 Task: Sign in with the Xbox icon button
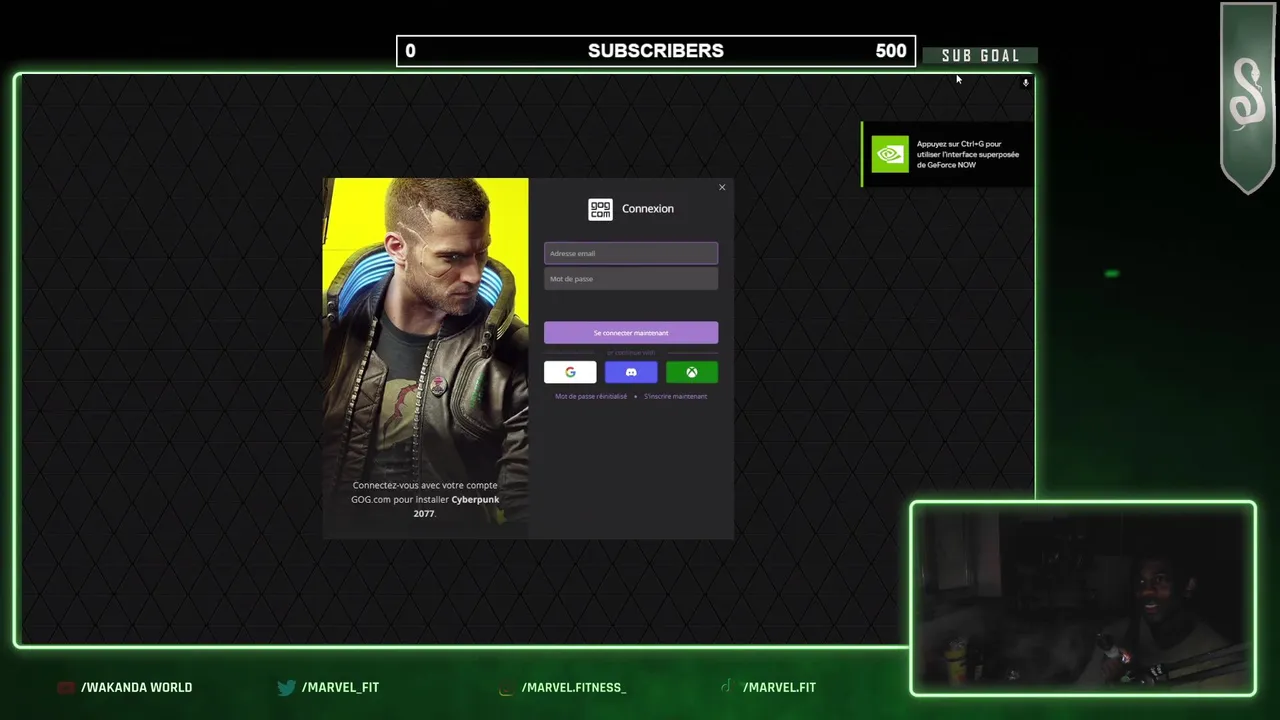[692, 372]
